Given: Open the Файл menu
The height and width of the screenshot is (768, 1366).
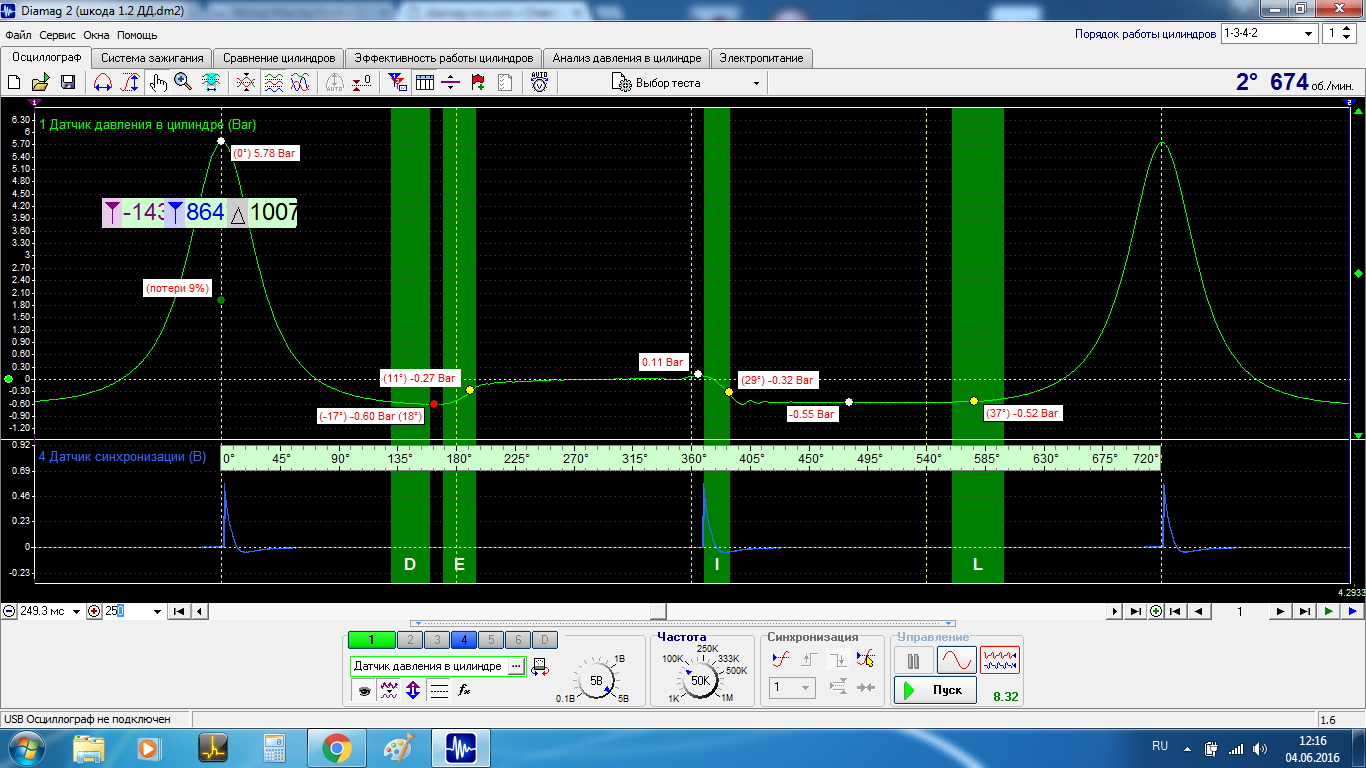Looking at the screenshot, I should (18, 35).
